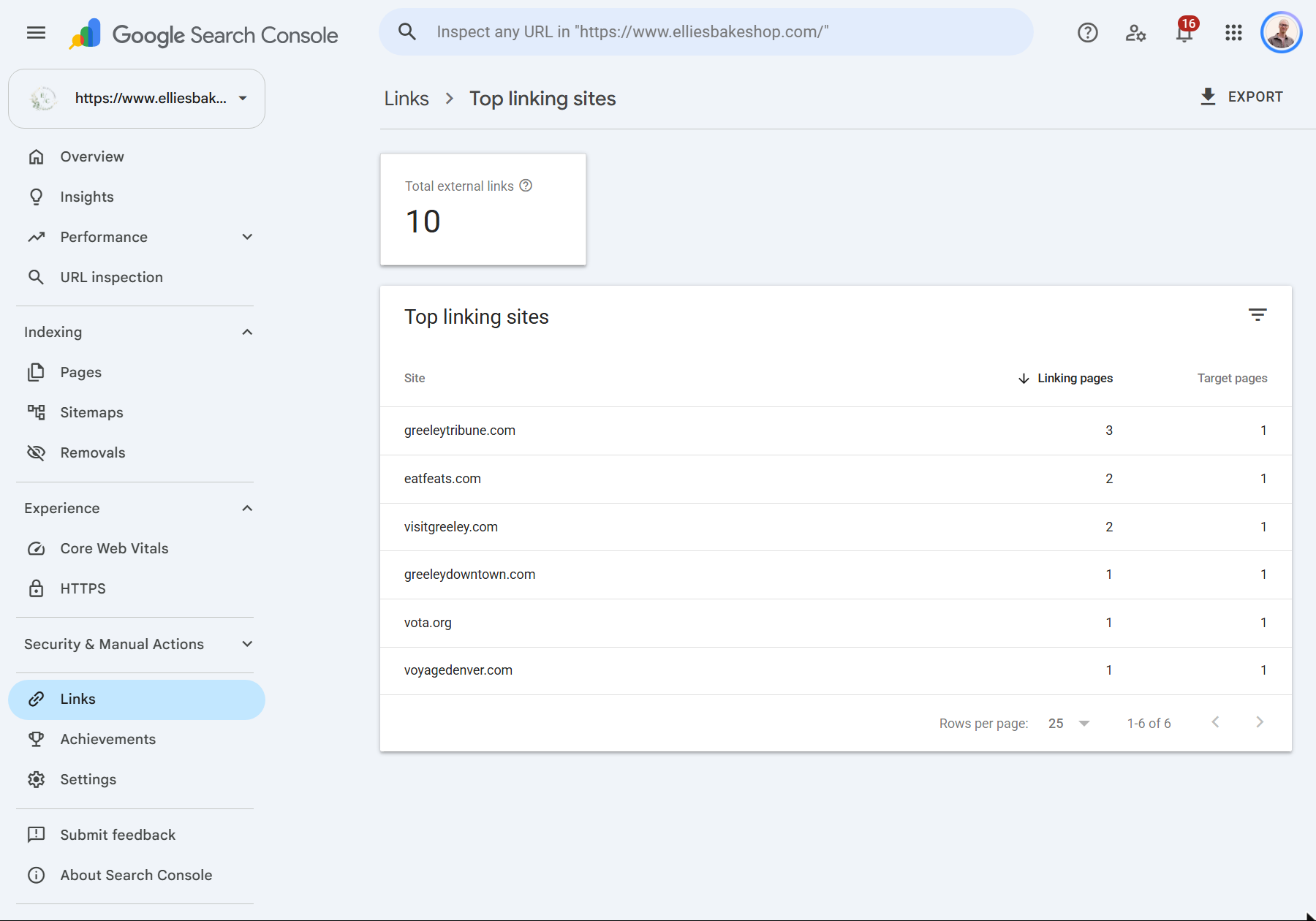Image resolution: width=1316 pixels, height=921 pixels.
Task: Open the HTTPS report
Action: [137, 588]
